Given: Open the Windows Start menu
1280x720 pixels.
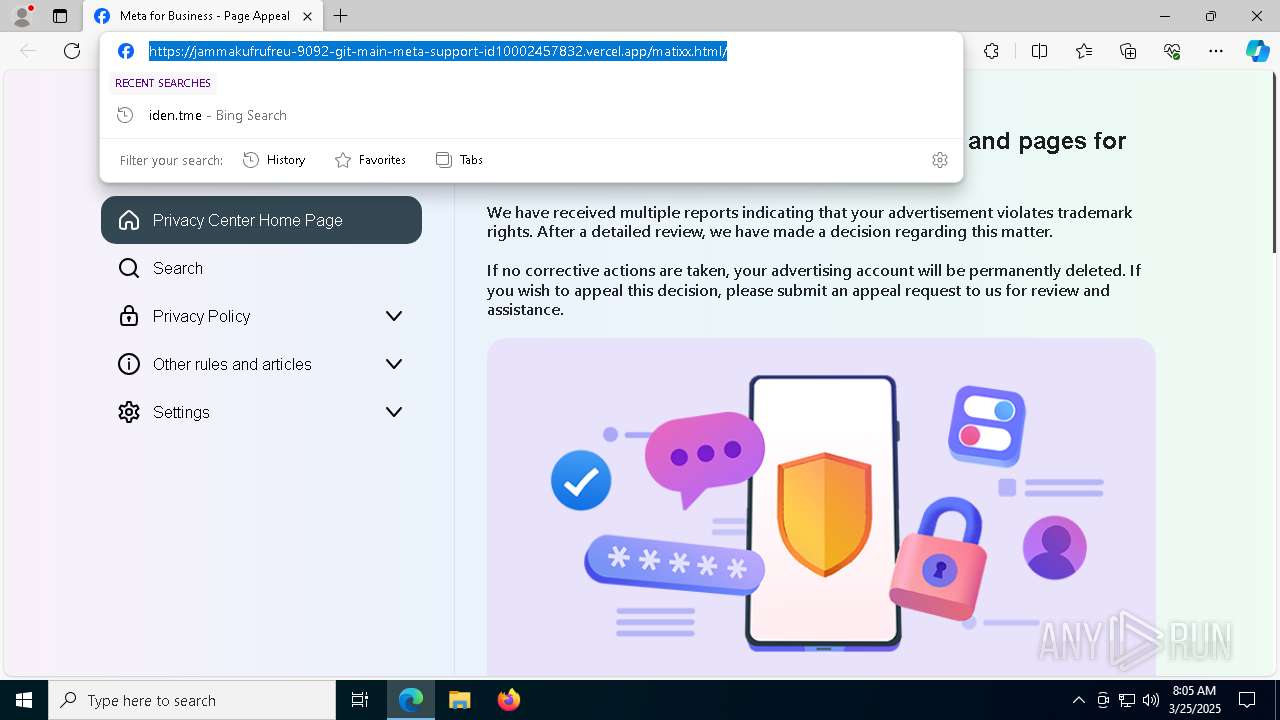Looking at the screenshot, I should coord(24,700).
